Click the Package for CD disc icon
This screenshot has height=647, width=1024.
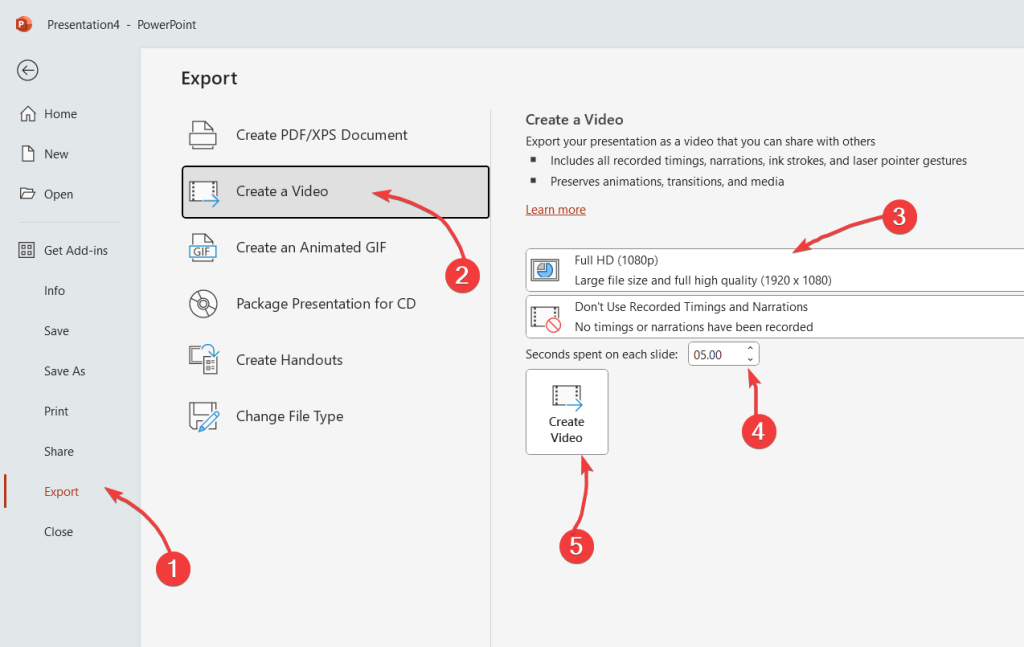(x=203, y=304)
